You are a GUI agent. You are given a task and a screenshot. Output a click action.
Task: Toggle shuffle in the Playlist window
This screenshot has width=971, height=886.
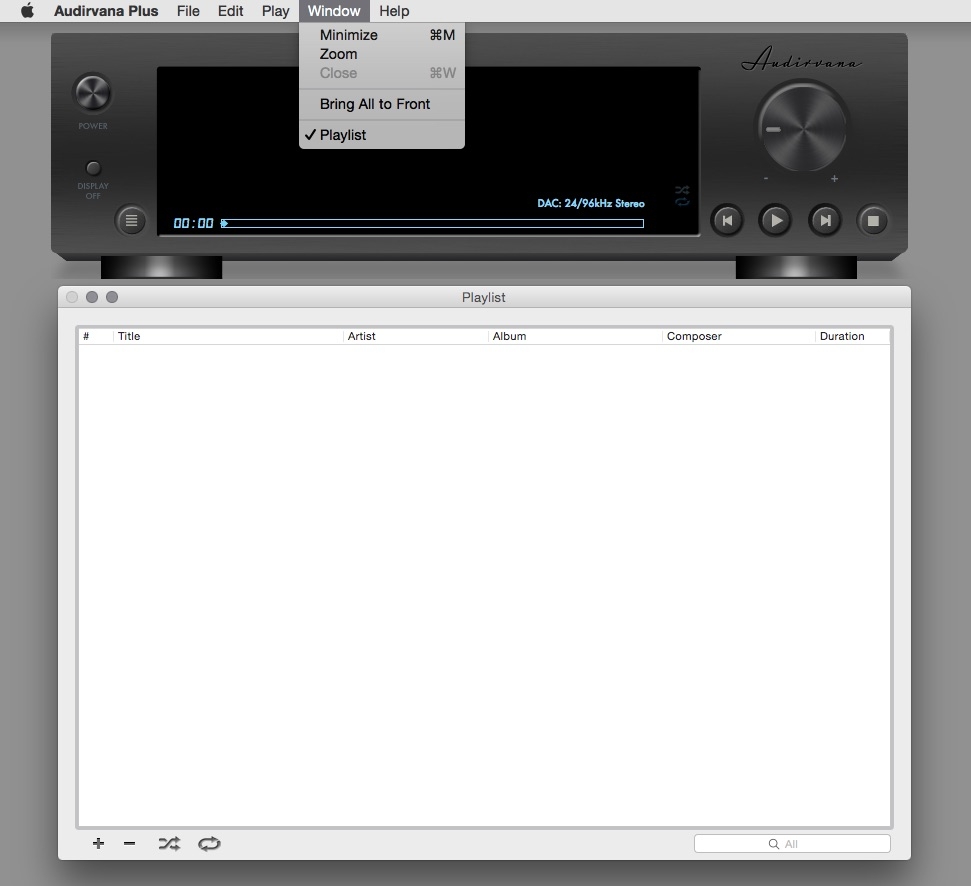(169, 843)
